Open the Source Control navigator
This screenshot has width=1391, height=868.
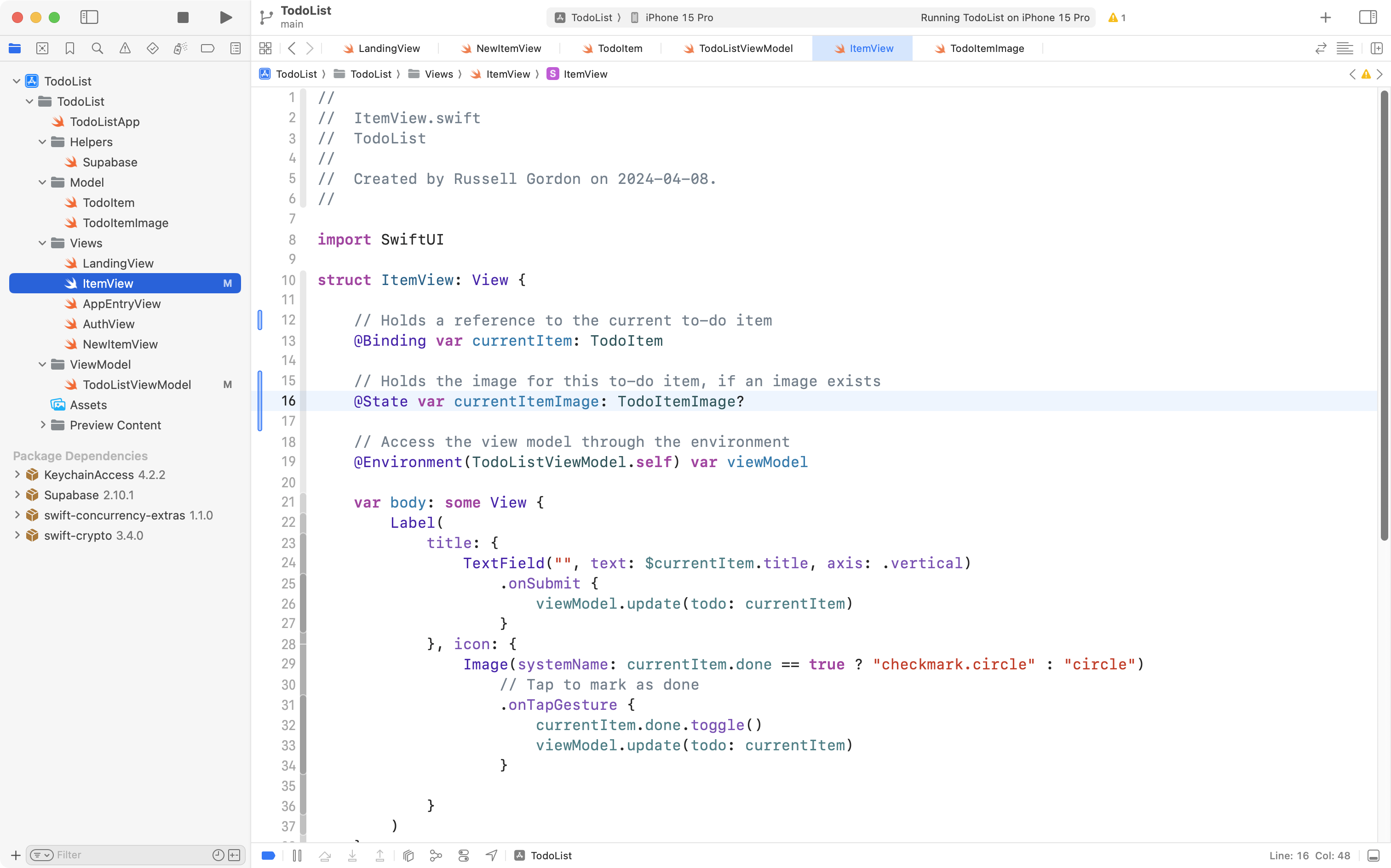[42, 48]
